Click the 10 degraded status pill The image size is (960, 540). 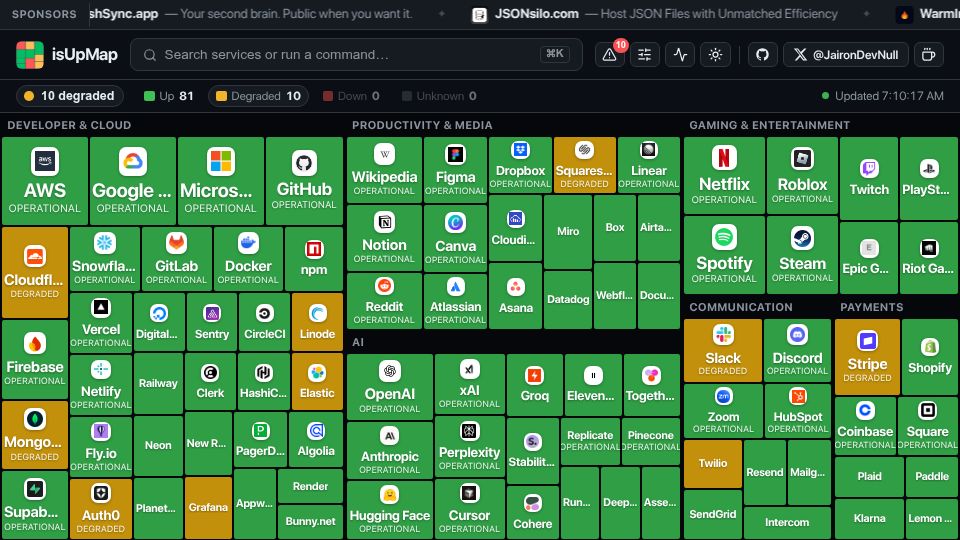[x=69, y=96]
